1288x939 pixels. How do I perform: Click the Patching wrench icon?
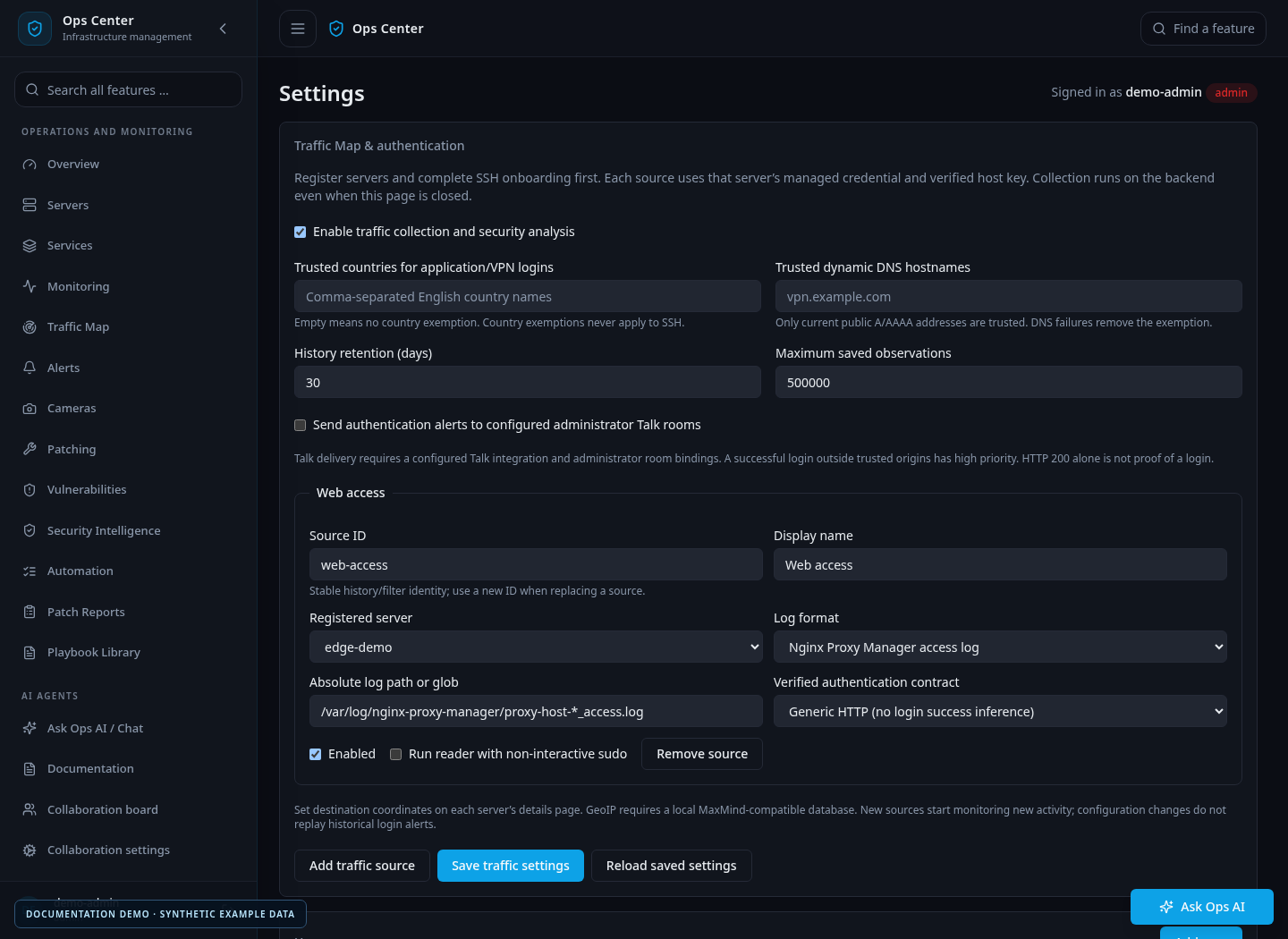coord(30,450)
